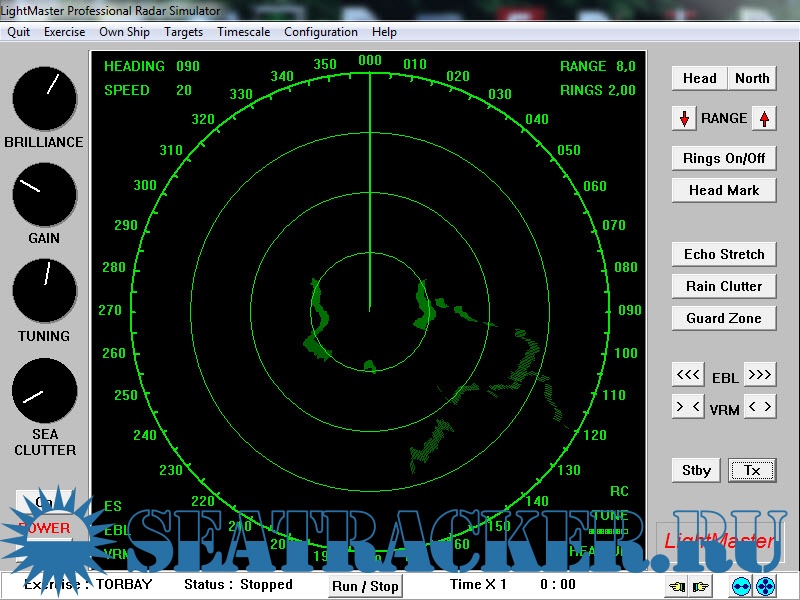Open the Timescale menu
This screenshot has width=800, height=600.
coord(243,32)
